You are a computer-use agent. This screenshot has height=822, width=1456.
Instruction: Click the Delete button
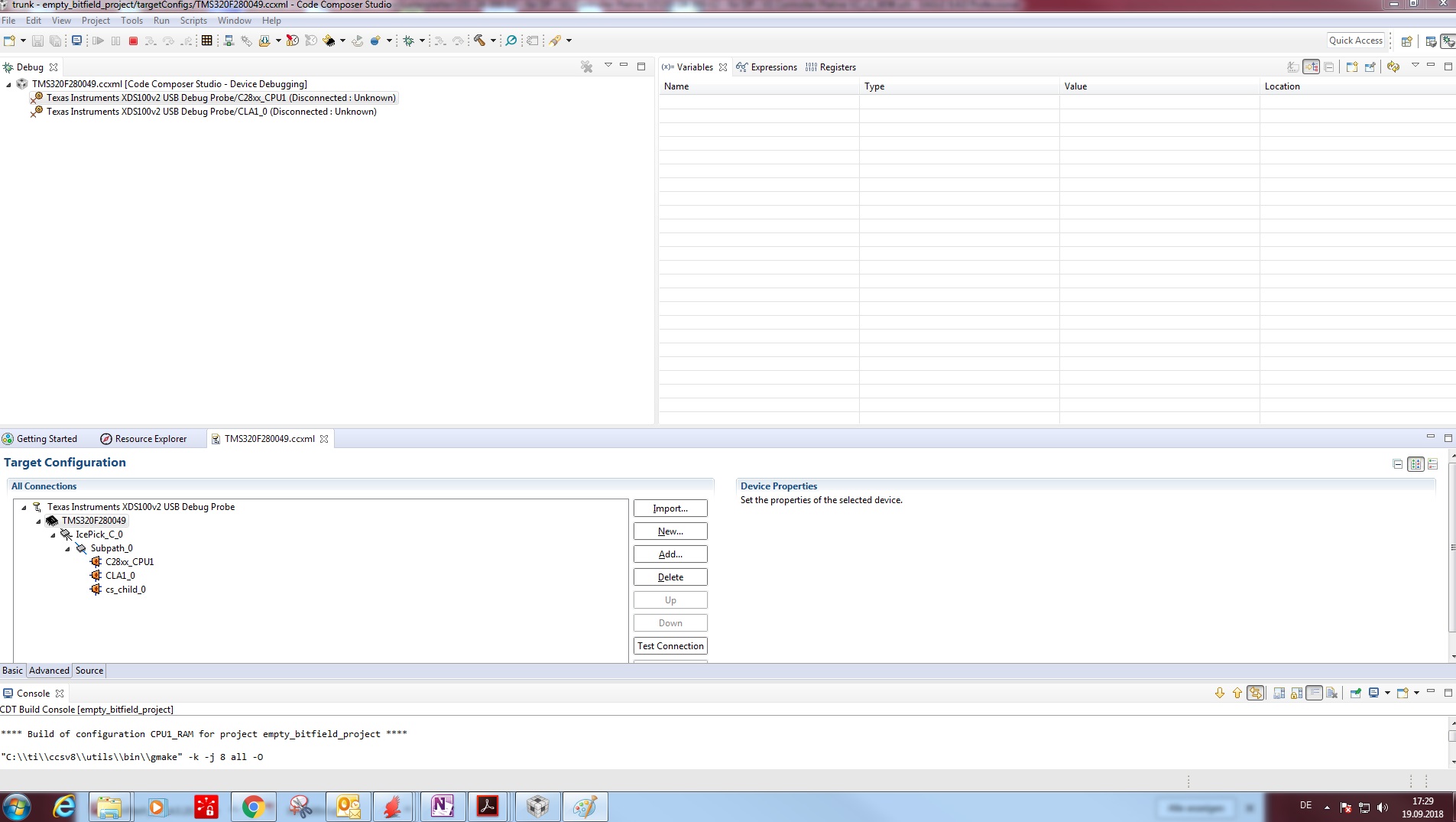pos(670,577)
